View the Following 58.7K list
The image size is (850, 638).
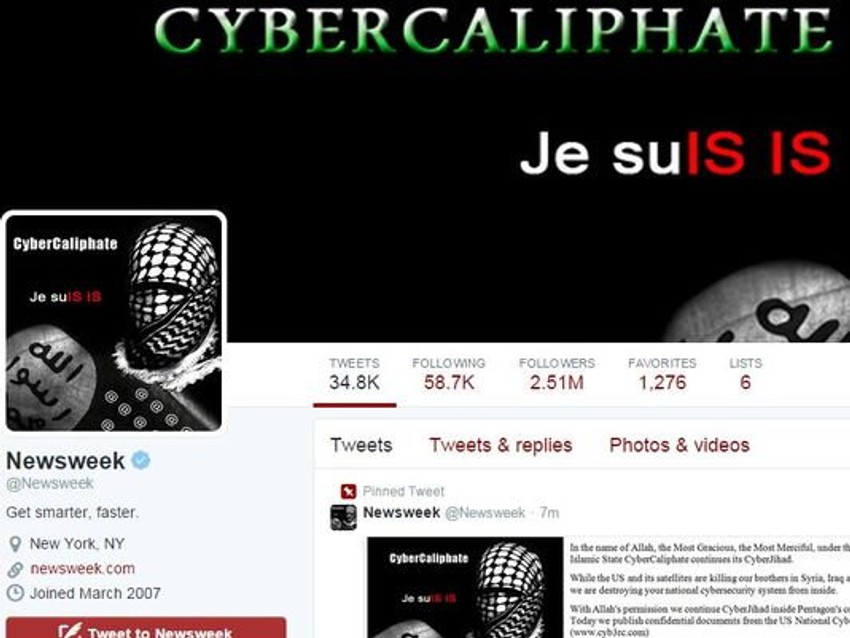pos(449,375)
